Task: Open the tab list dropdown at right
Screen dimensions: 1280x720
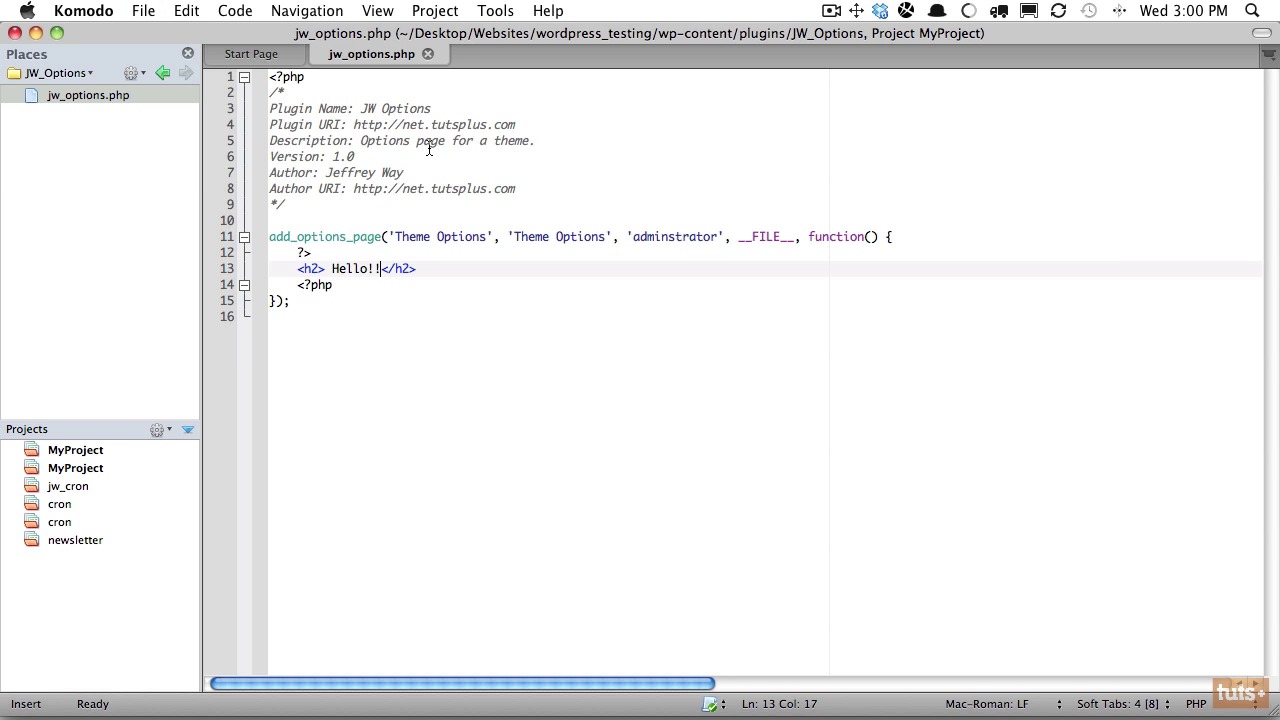Action: 1269,55
